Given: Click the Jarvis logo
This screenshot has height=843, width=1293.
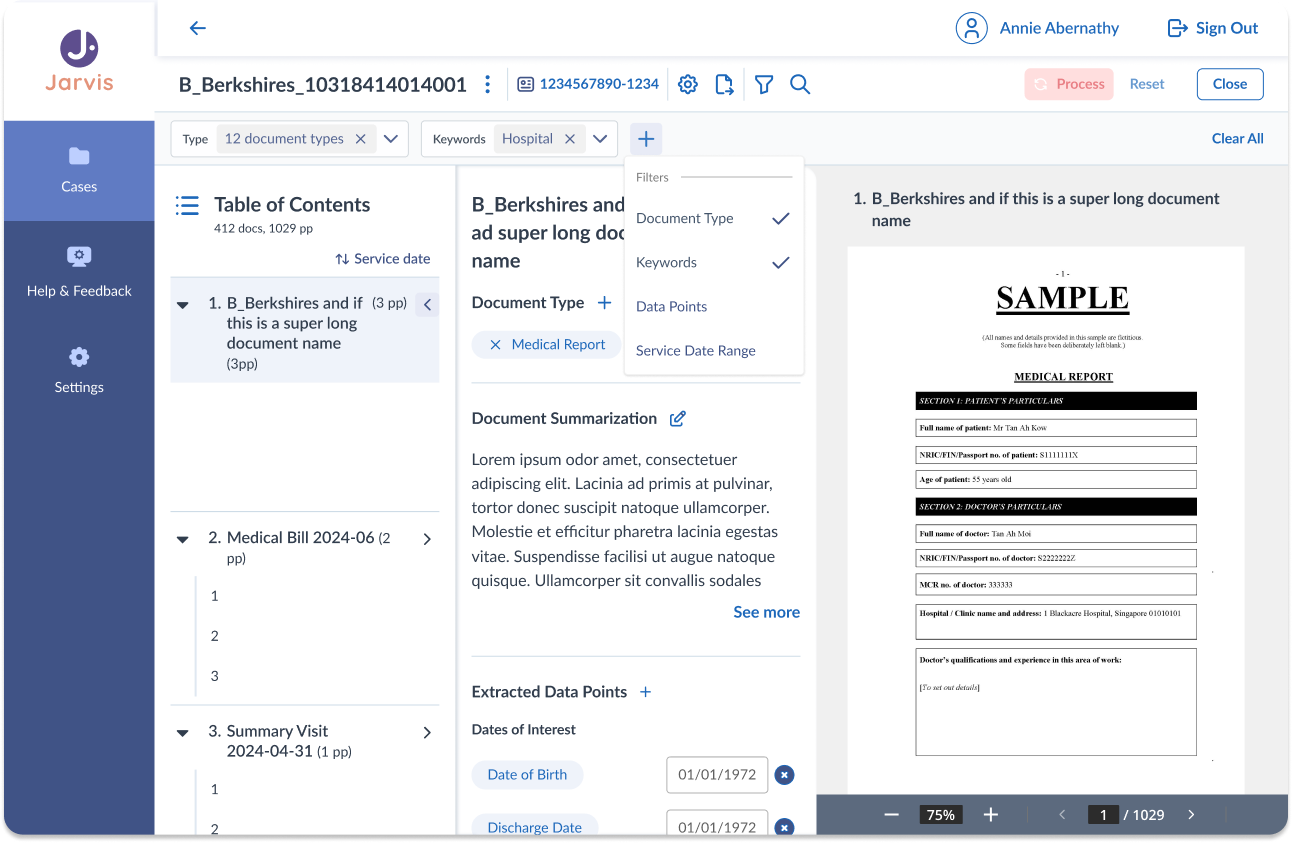Looking at the screenshot, I should pyautogui.click(x=79, y=60).
